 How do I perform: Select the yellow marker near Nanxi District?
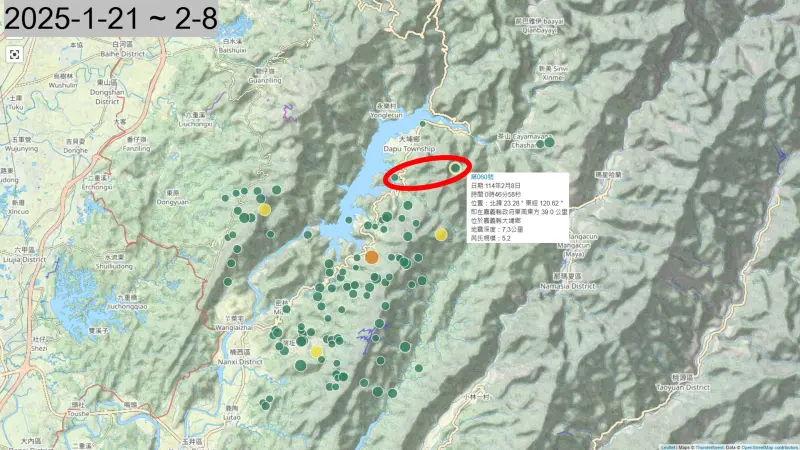316,351
